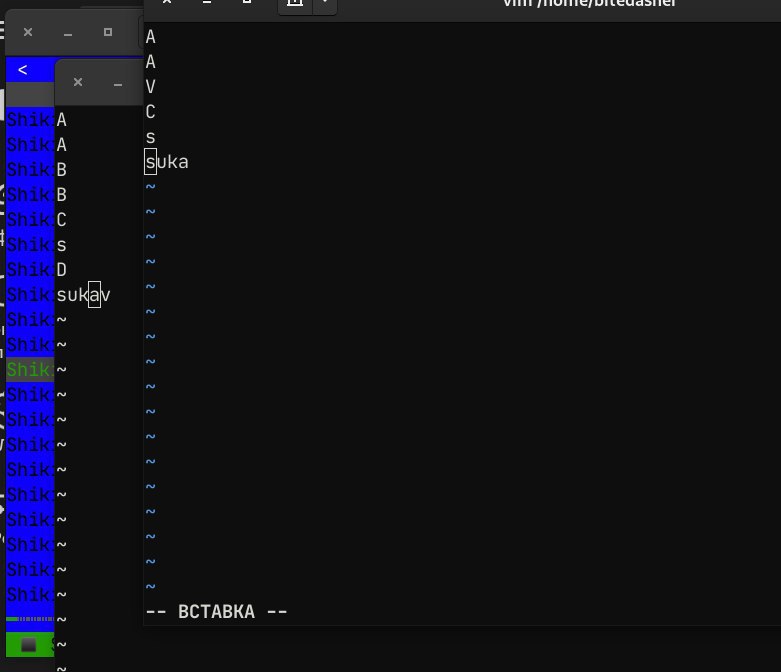The width and height of the screenshot is (781, 672).
Task: Click the progress bar above the green bar
Action: pyautogui.click(x=30, y=619)
